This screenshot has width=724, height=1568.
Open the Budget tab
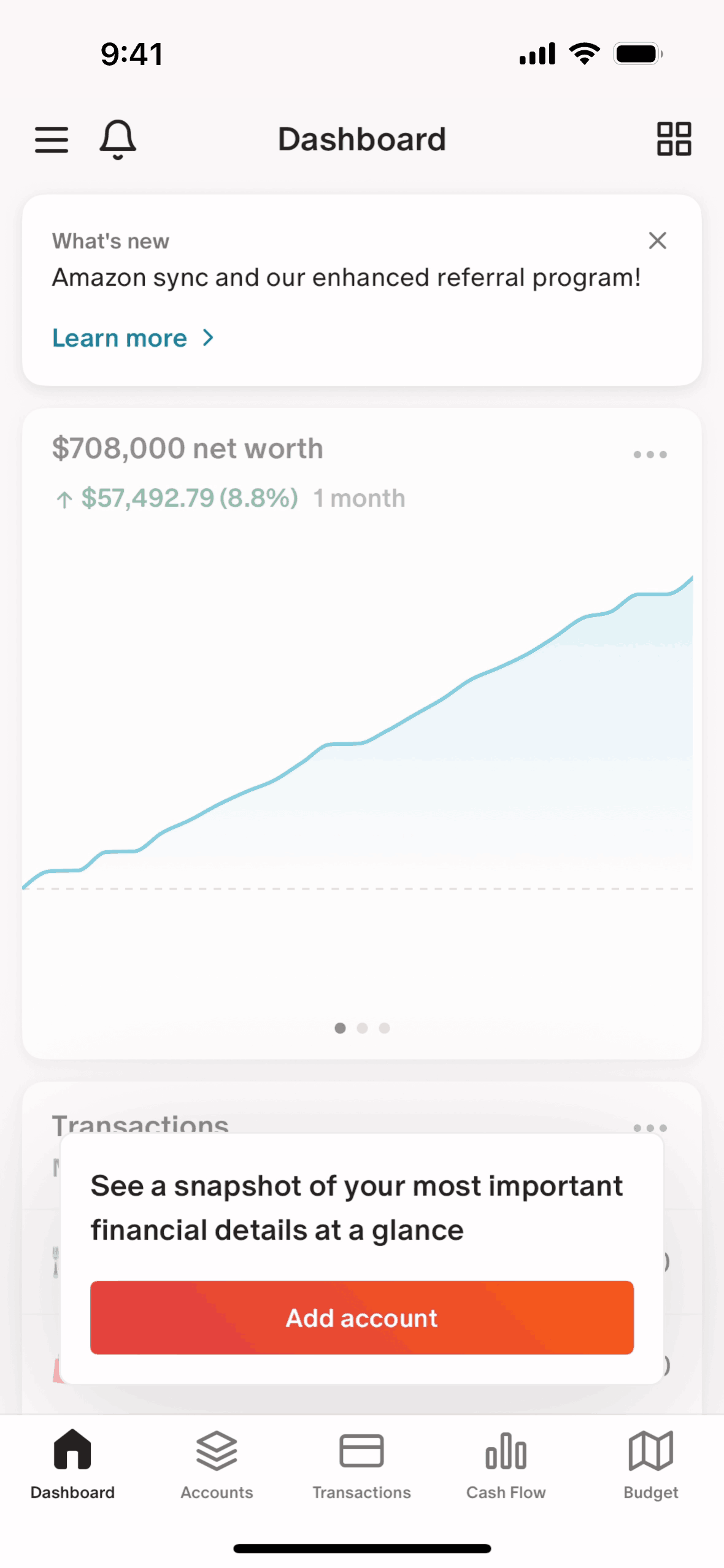tap(650, 1464)
